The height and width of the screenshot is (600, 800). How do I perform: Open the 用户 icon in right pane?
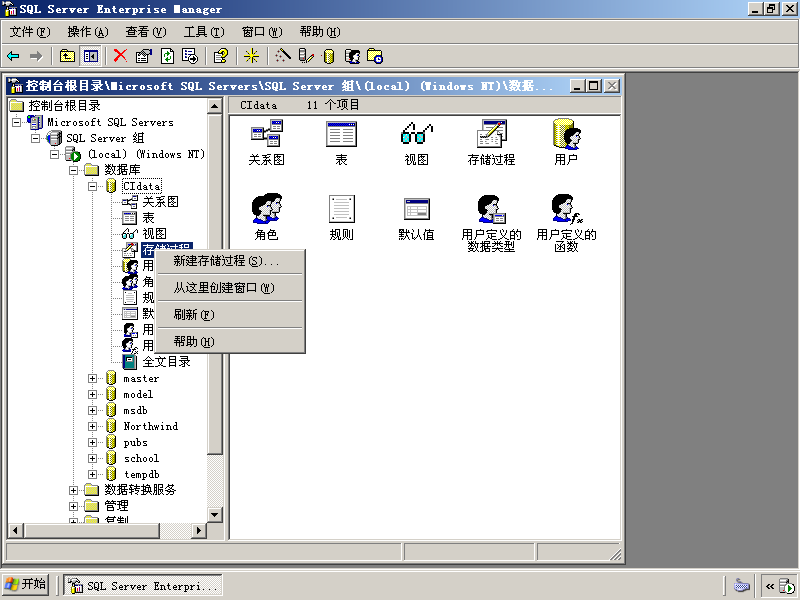coord(566,143)
